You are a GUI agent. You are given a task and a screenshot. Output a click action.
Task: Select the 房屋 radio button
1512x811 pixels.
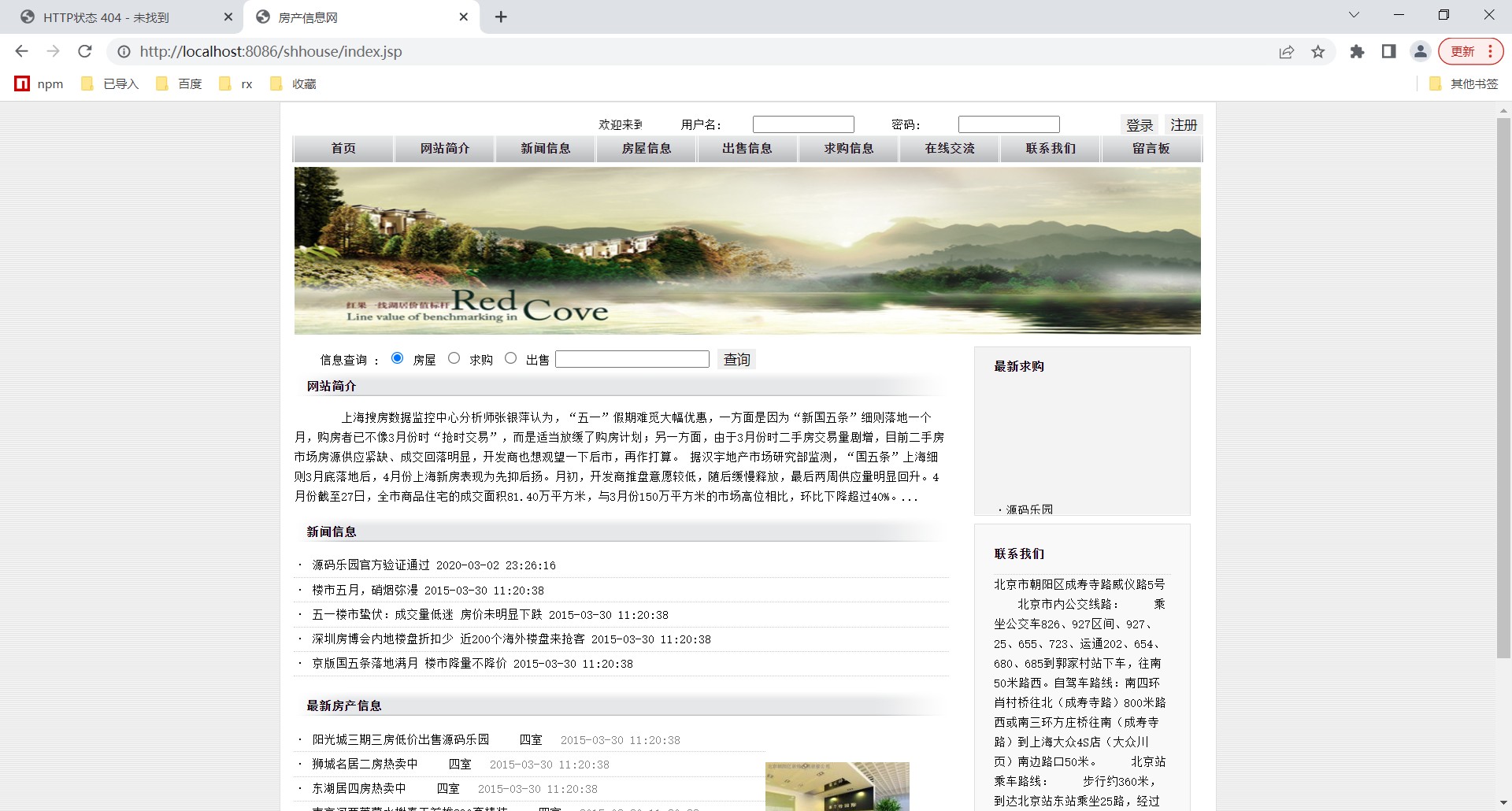point(398,358)
